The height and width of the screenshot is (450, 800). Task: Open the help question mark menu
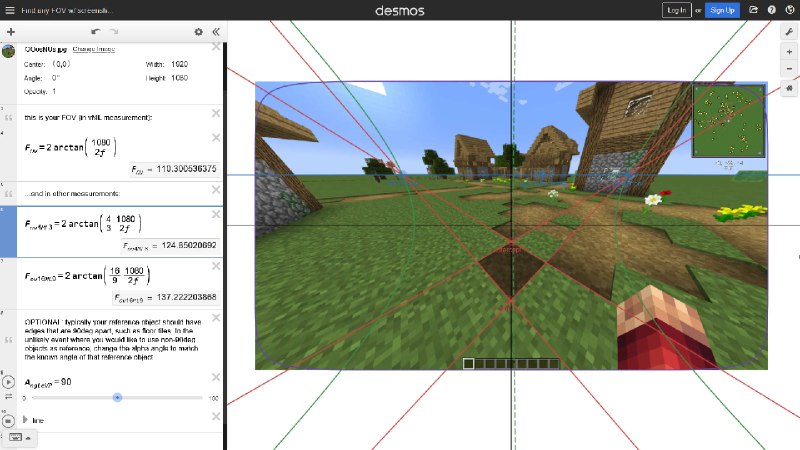772,10
